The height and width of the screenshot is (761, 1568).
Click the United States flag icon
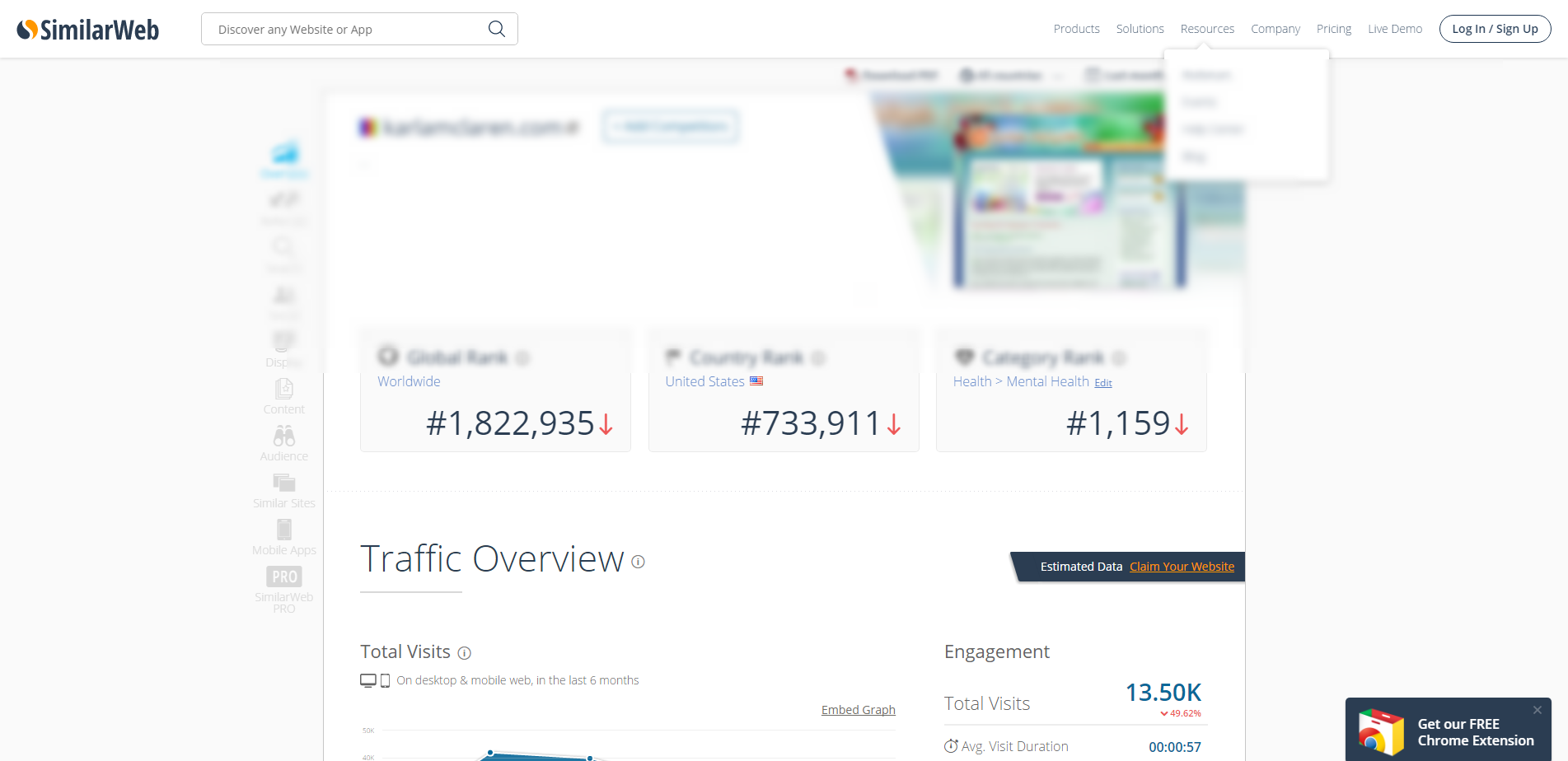point(756,381)
